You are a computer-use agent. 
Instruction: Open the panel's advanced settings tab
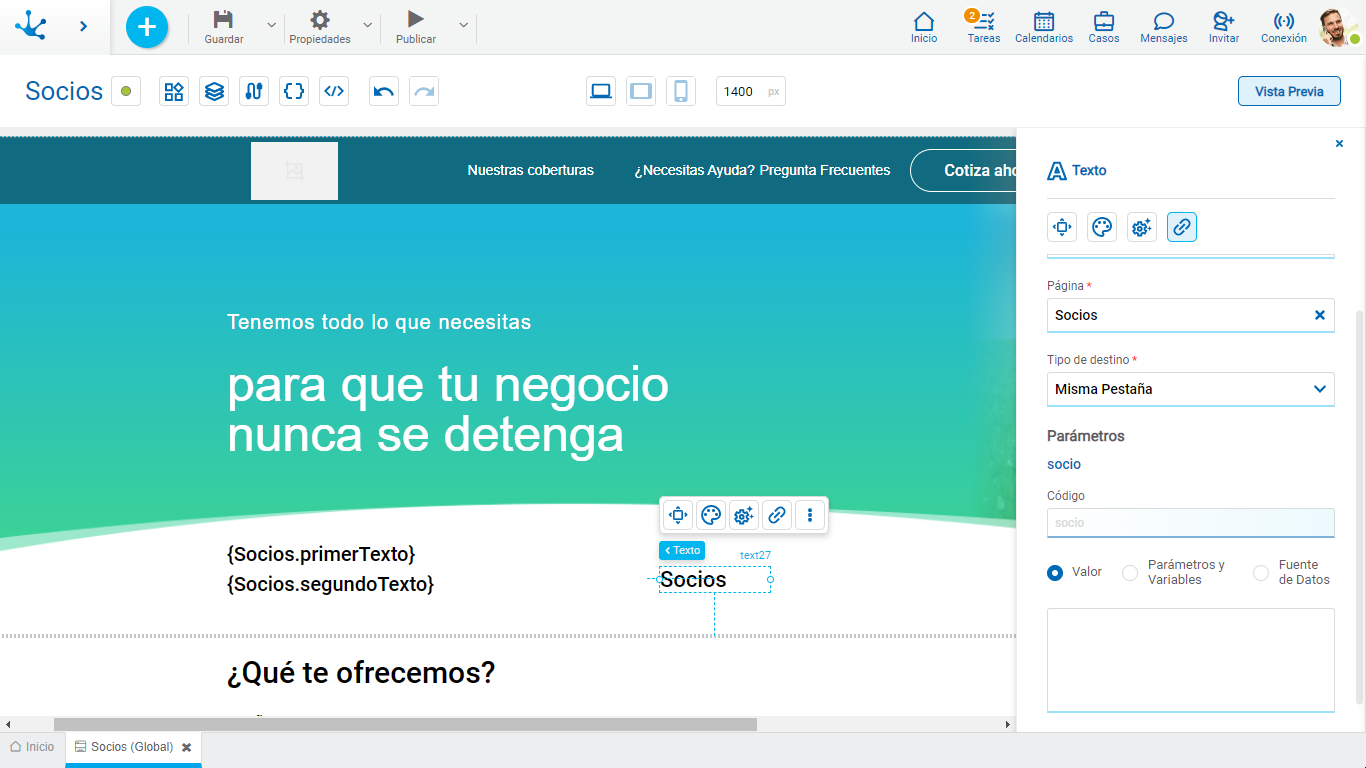[1142, 227]
